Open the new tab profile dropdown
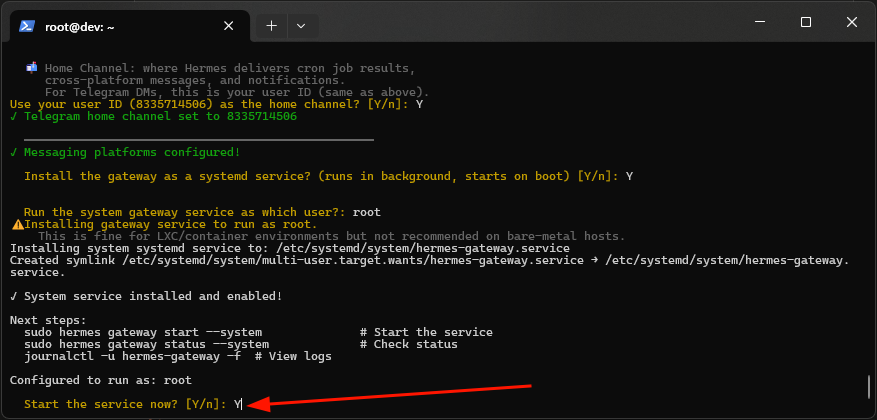 coord(301,26)
